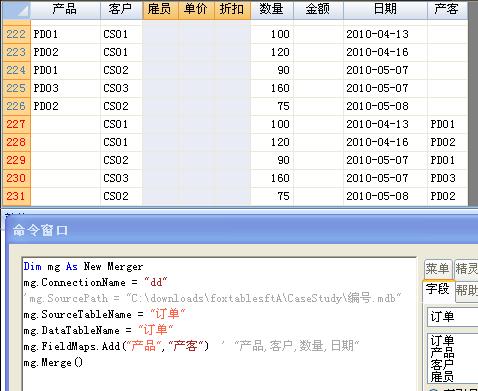Select the 金额 column header
The width and height of the screenshot is (478, 391).
point(318,9)
